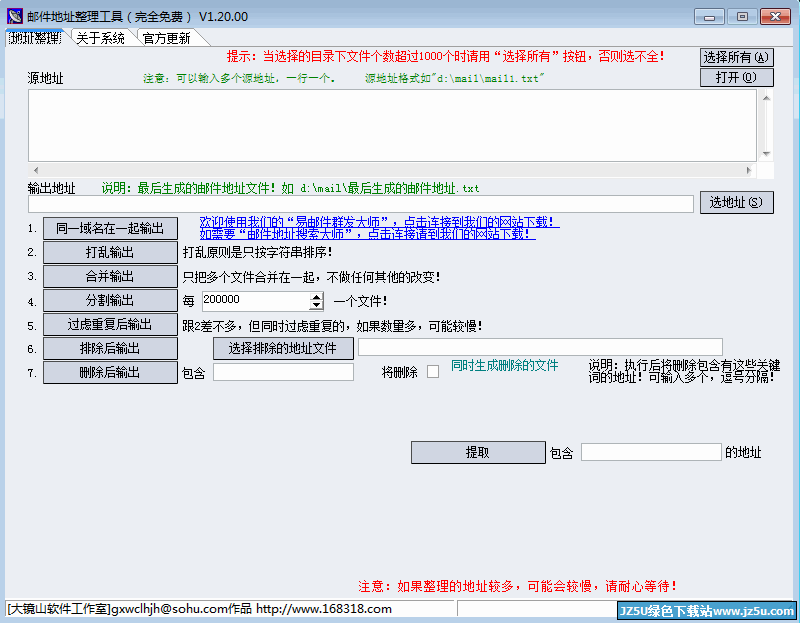Focus the 源地址 text area
Screen dimensions: 800x623
tap(392, 126)
